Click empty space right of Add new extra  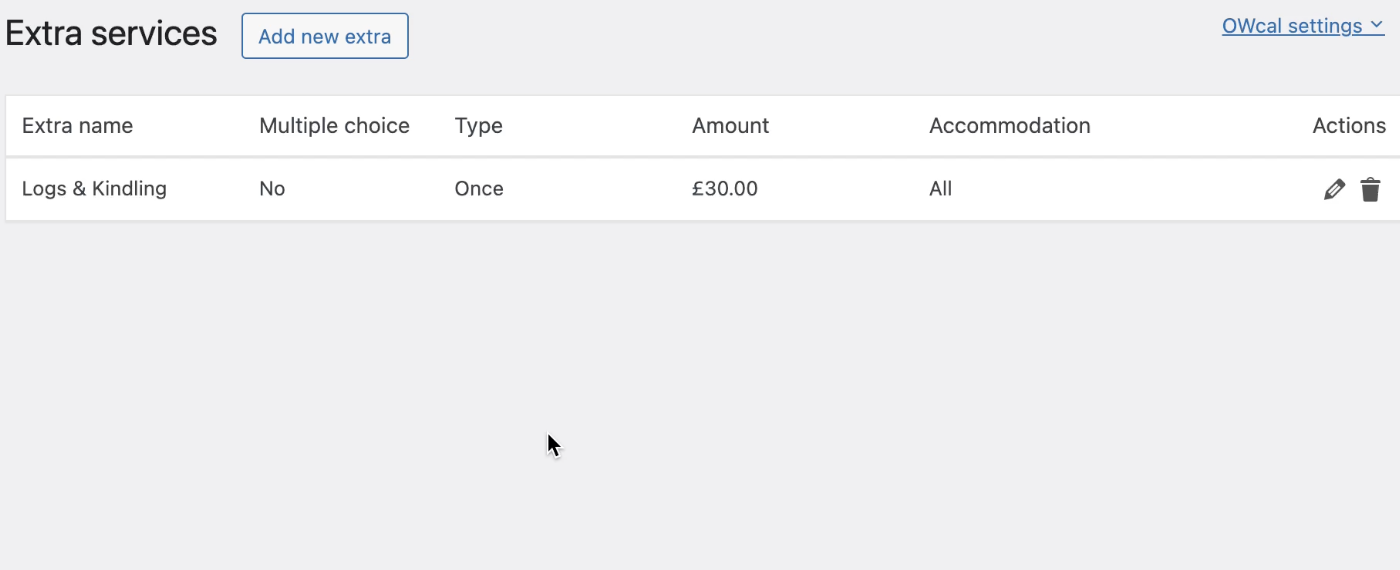tap(800, 36)
